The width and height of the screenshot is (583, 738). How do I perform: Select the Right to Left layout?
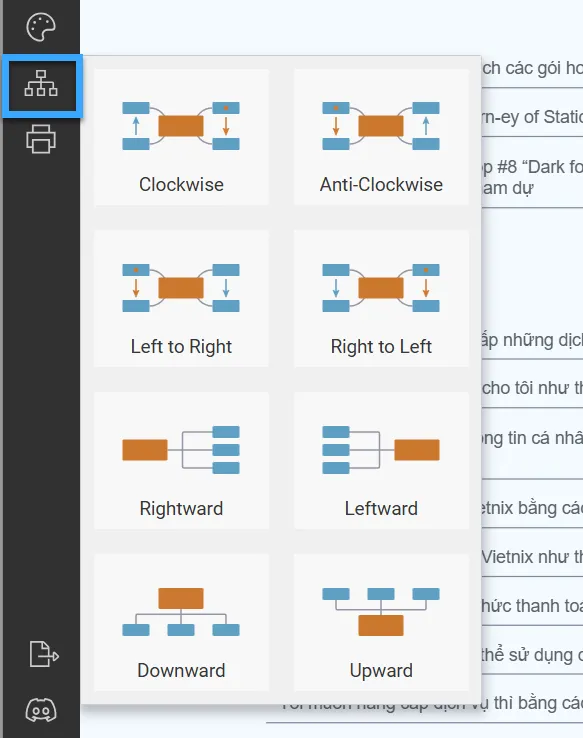(381, 298)
